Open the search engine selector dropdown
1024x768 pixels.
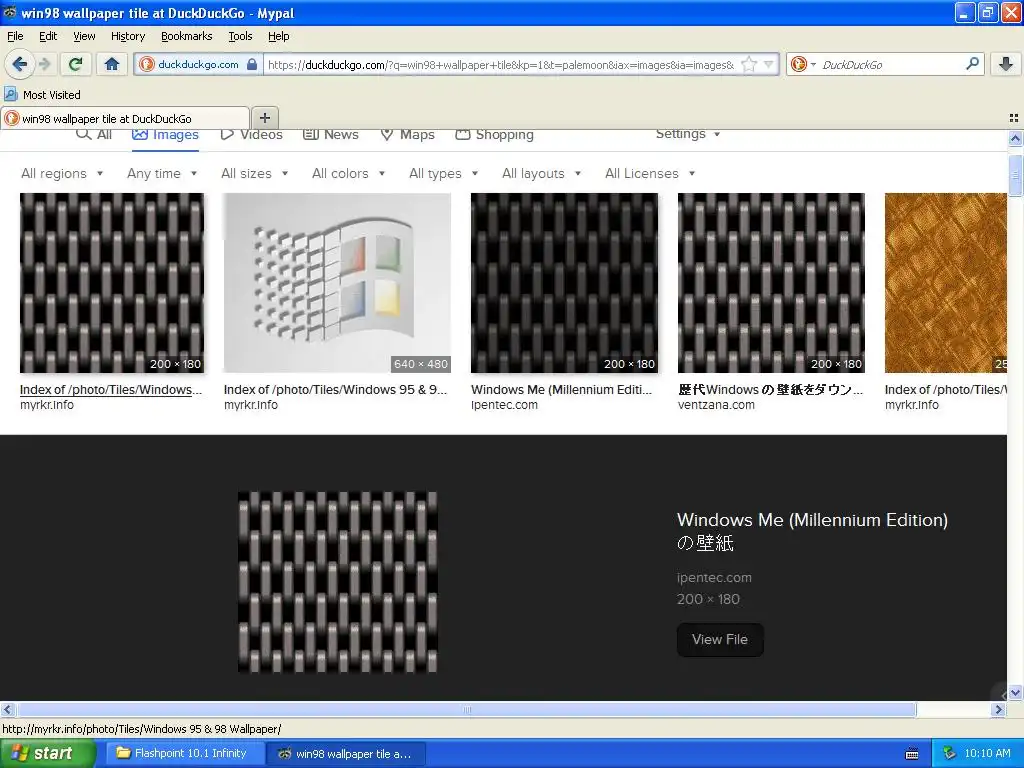[x=803, y=64]
